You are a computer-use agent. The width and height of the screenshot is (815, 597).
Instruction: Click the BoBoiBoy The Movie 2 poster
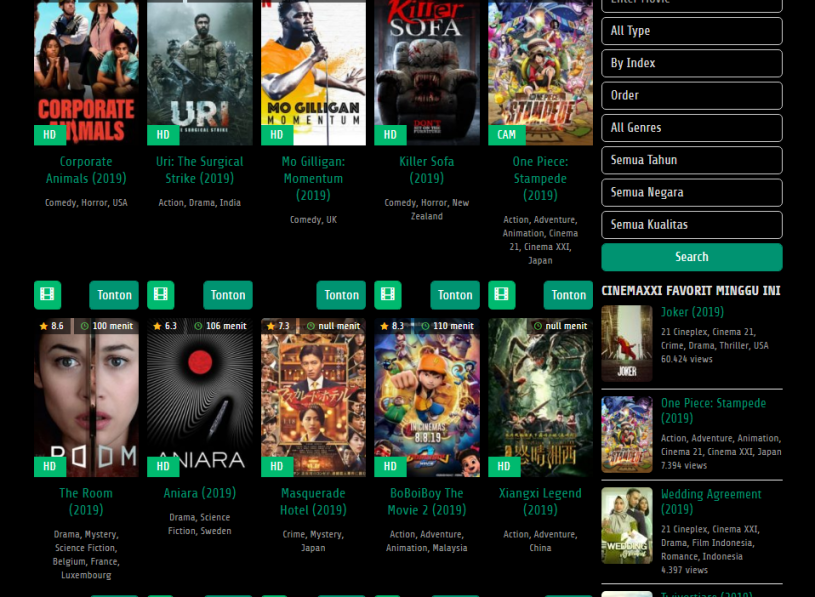coord(427,397)
